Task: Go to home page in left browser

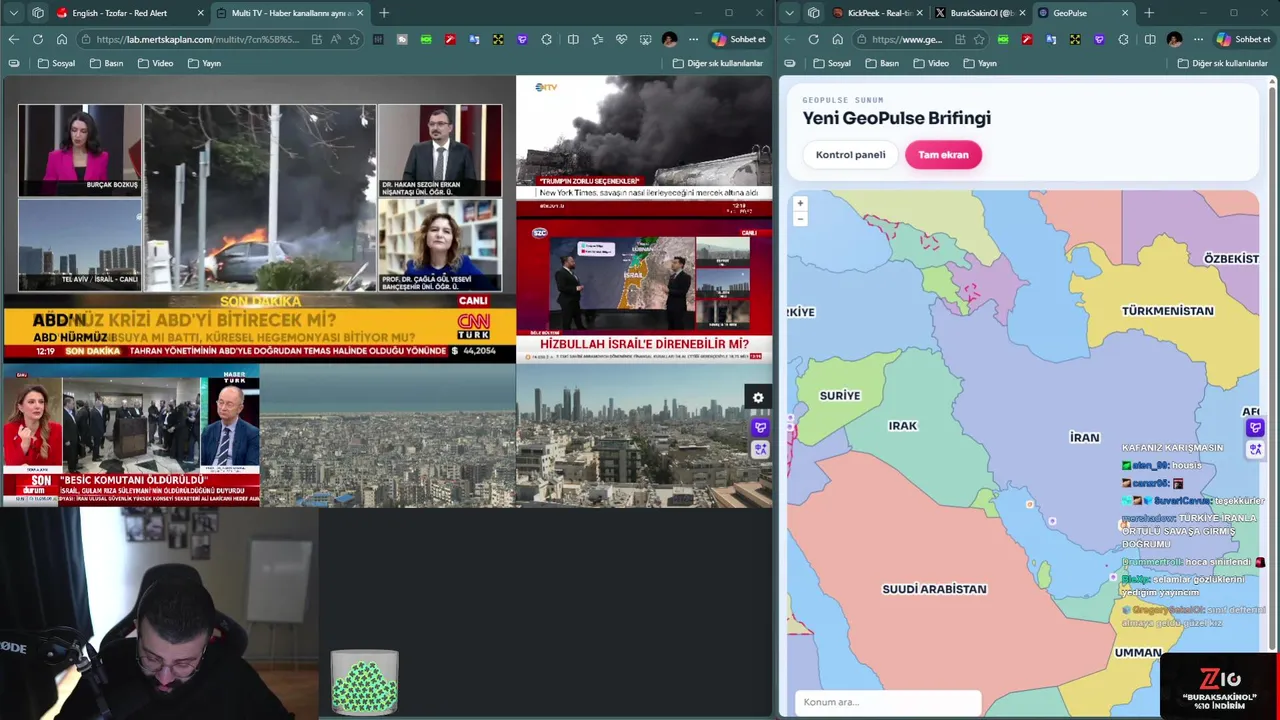Action: (62, 39)
